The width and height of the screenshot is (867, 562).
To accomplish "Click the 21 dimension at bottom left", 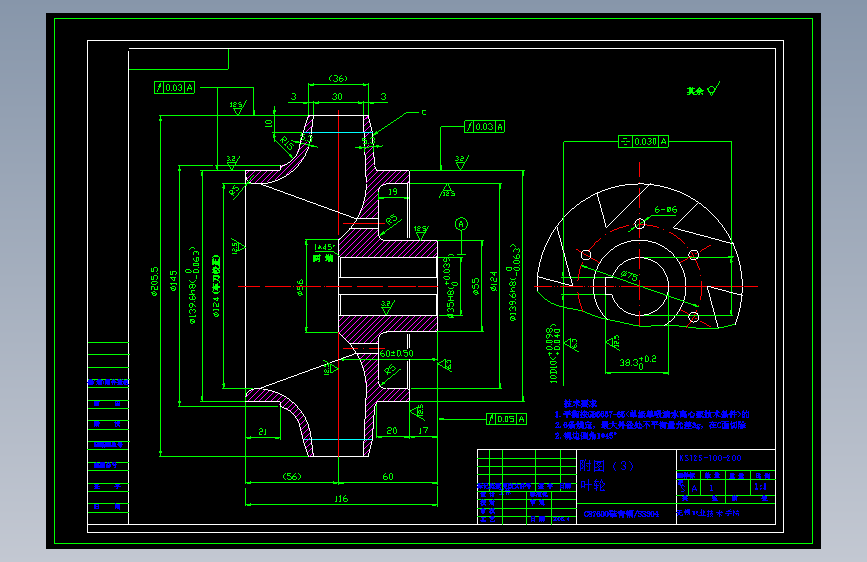I will click(263, 431).
